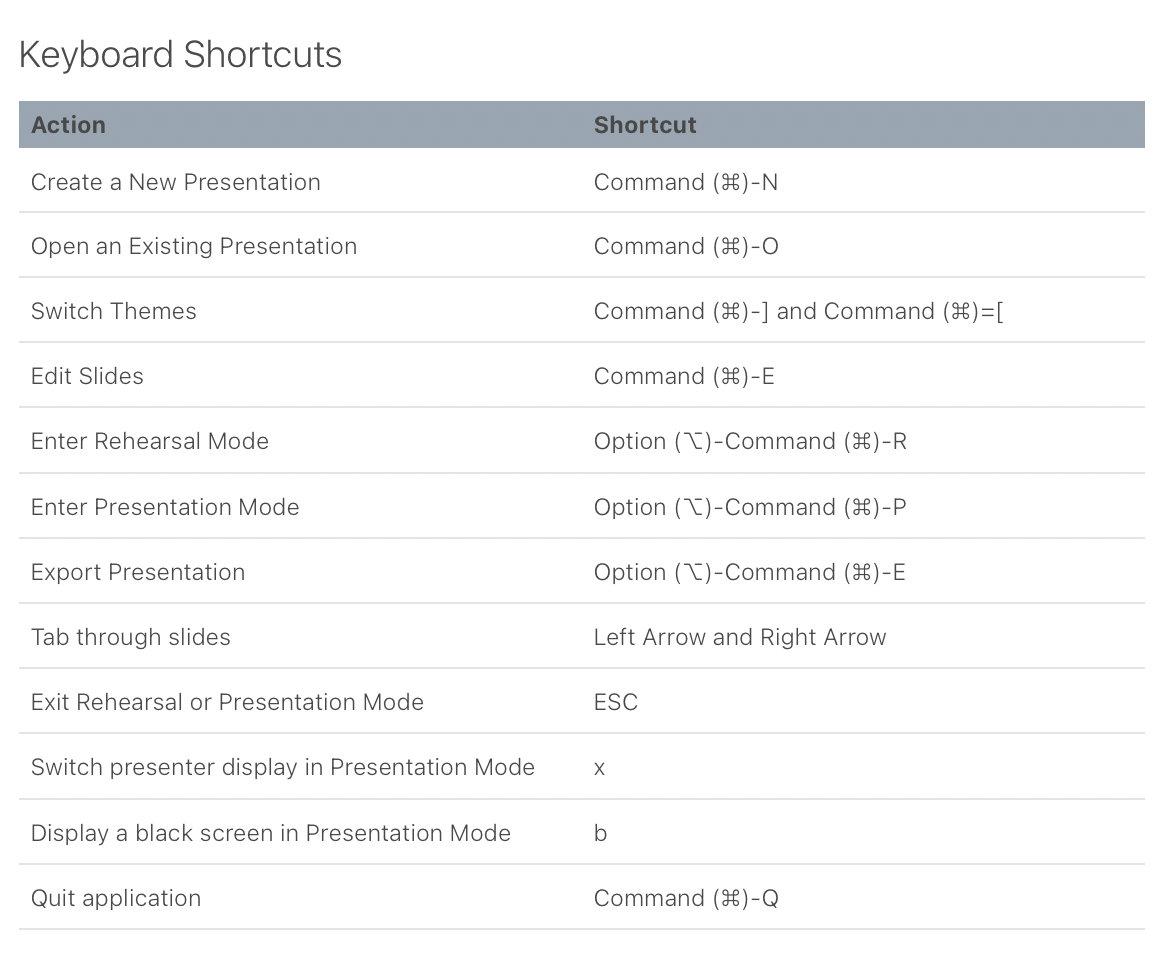The image size is (1166, 966).
Task: Select the Export Presentation action
Action: point(138,572)
